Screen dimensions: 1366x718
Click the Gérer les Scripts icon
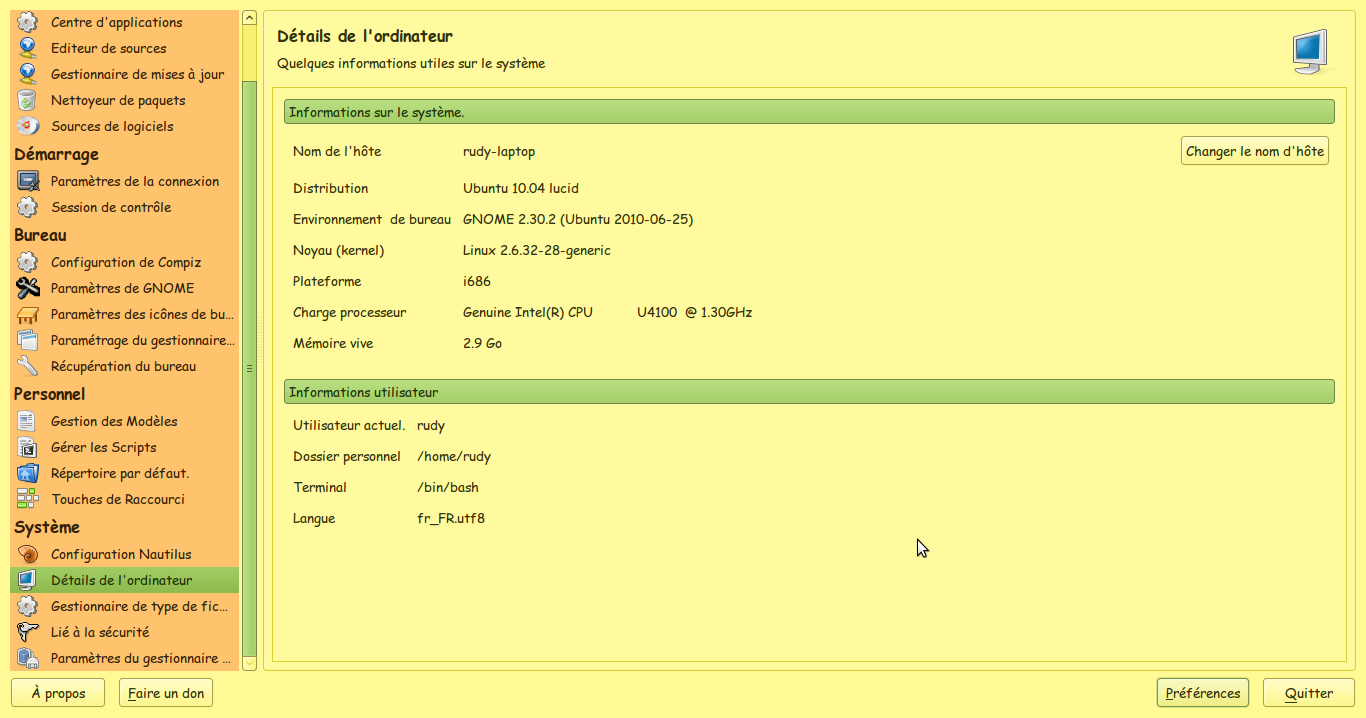point(28,447)
